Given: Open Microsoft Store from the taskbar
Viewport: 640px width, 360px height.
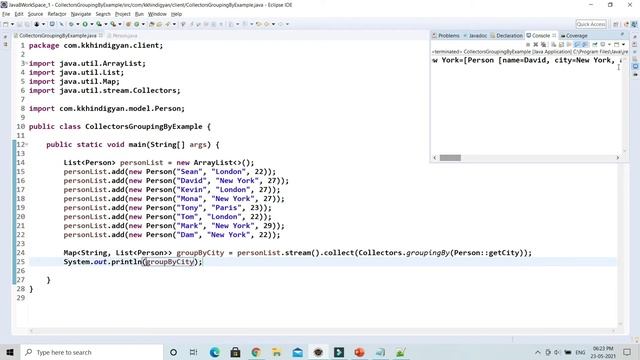Looking at the screenshot, I should 235,352.
